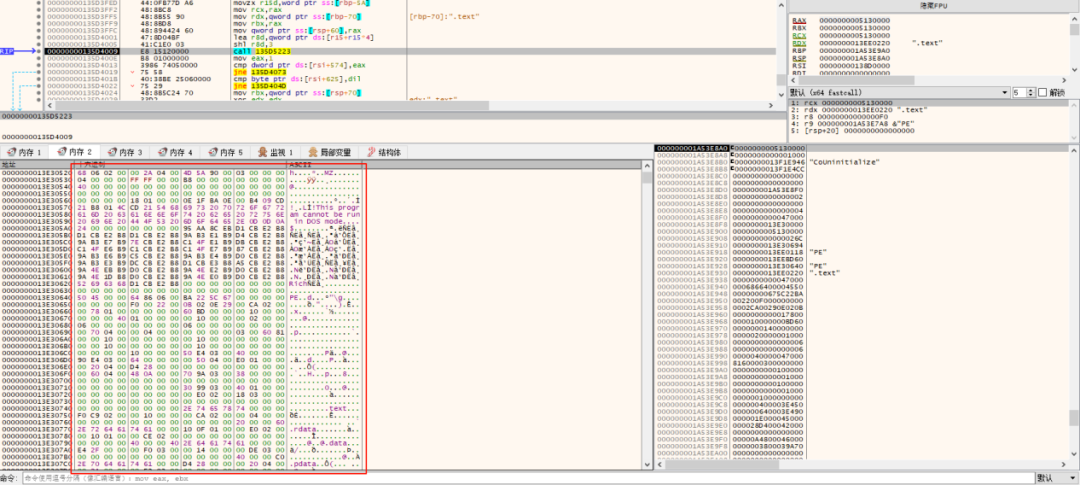Select the RSI register value

854,65
